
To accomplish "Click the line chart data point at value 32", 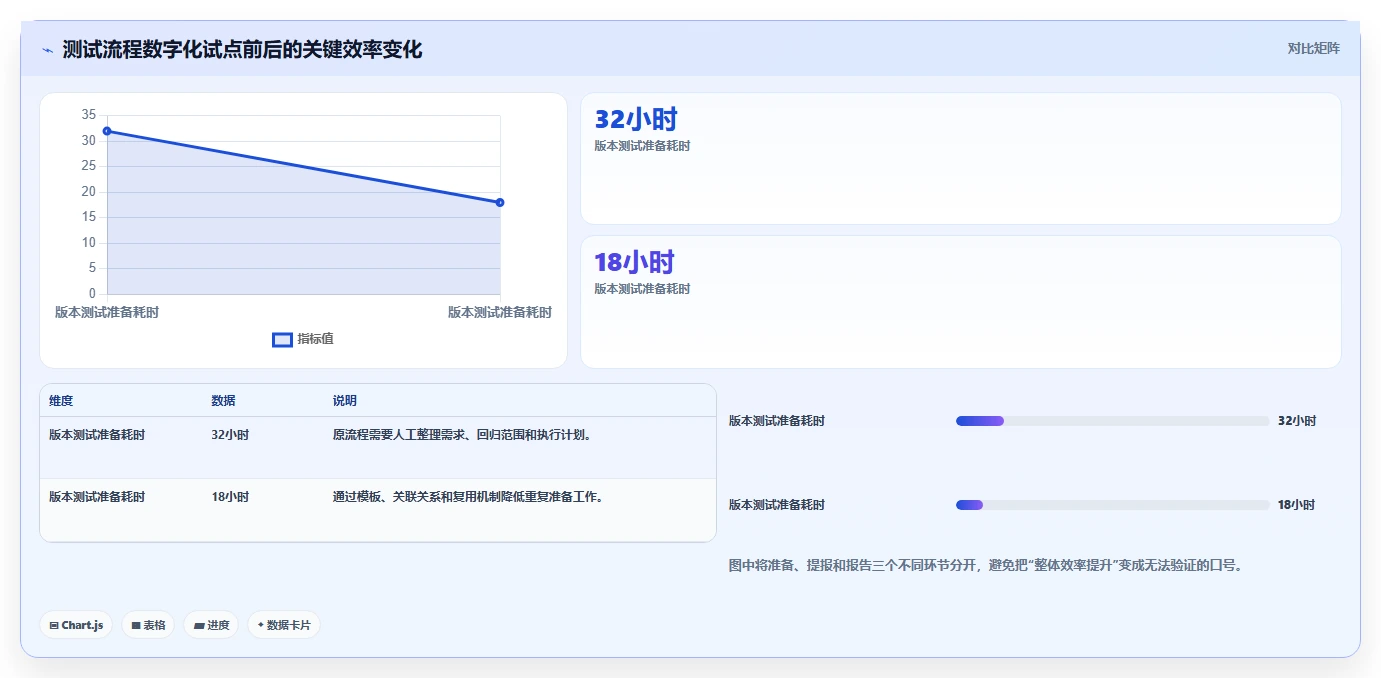I will pyautogui.click(x=107, y=131).
